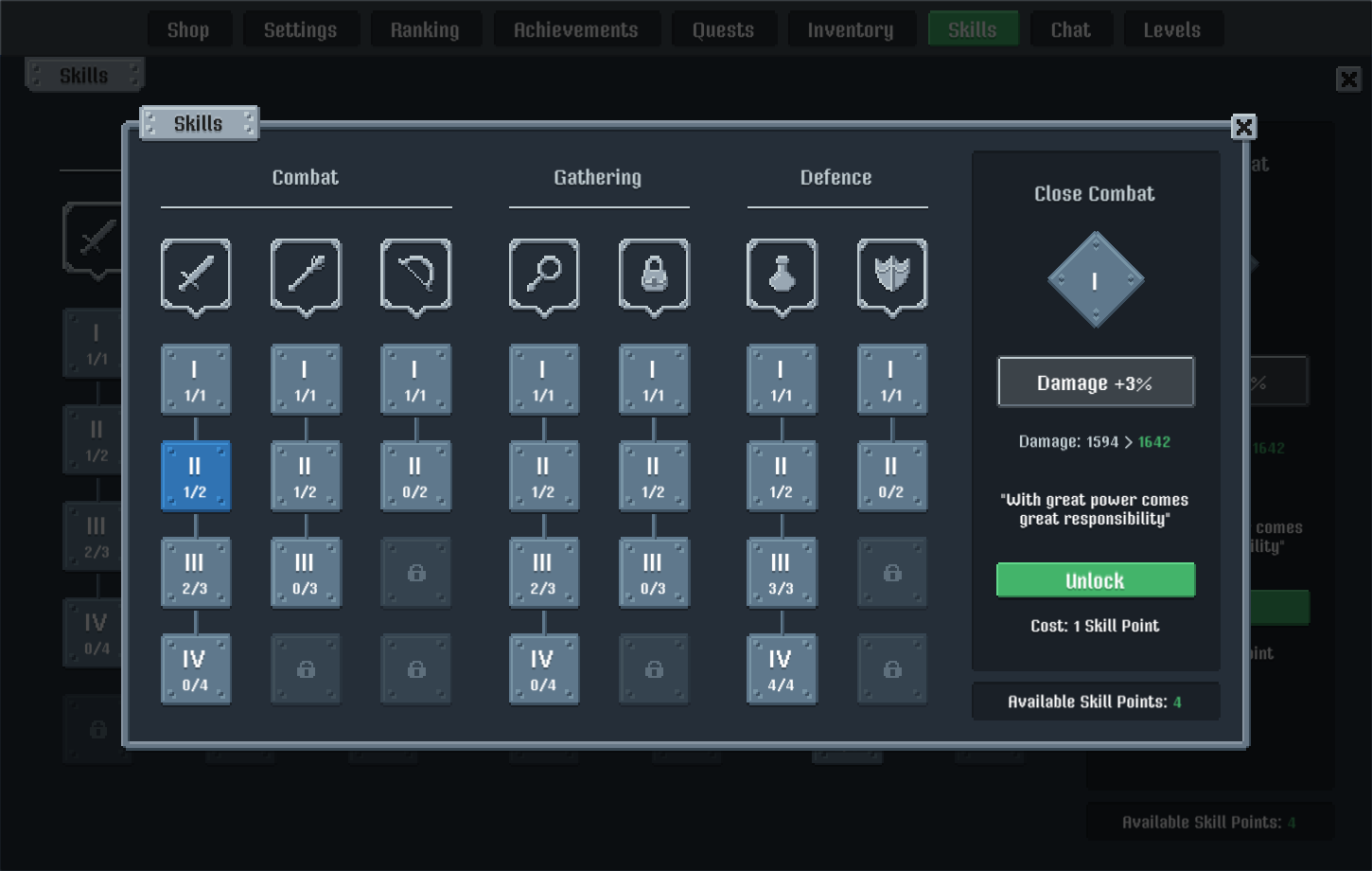
Task: Click the locked node below the bow tree
Action: point(415,573)
